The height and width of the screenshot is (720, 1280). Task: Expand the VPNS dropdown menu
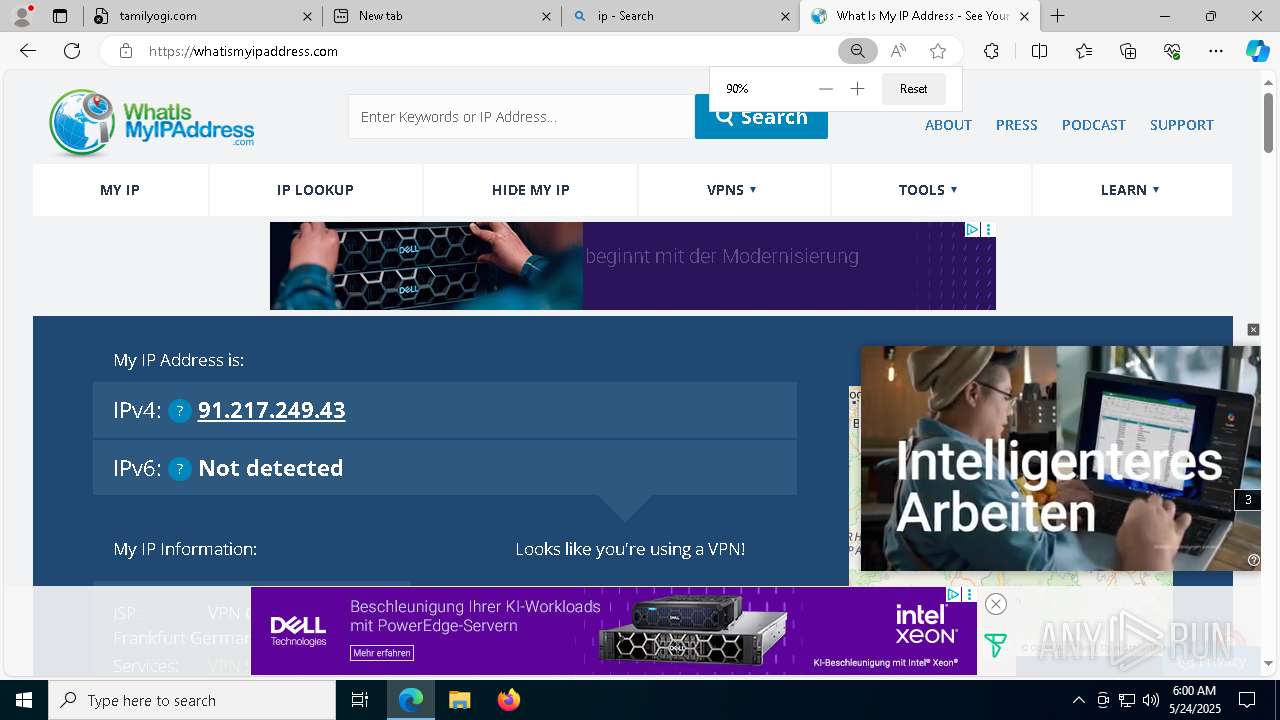point(732,190)
